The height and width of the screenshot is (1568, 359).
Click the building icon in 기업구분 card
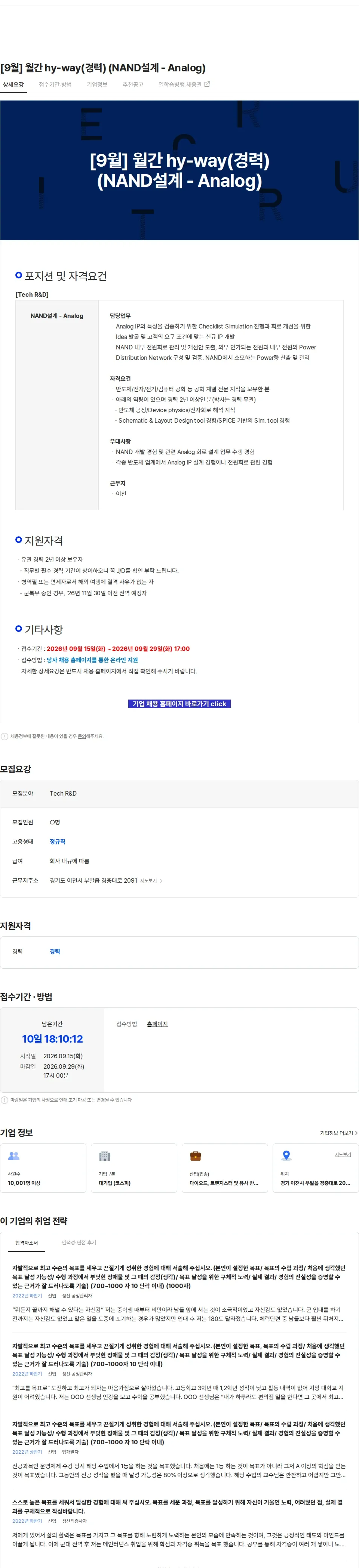point(105,1155)
